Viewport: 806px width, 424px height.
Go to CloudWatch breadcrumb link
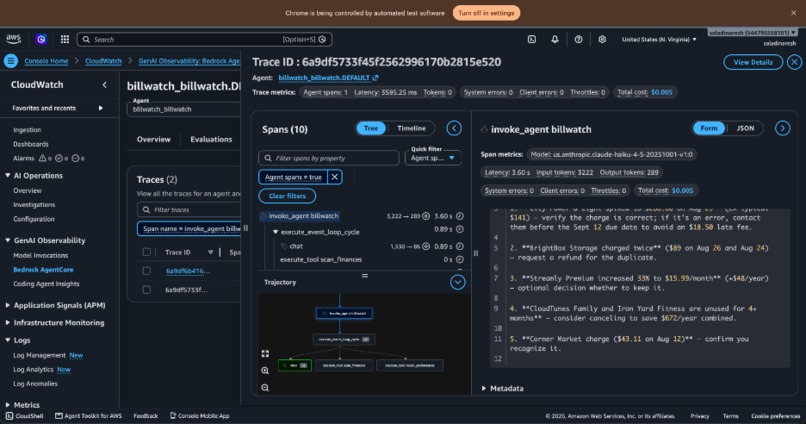pos(103,61)
